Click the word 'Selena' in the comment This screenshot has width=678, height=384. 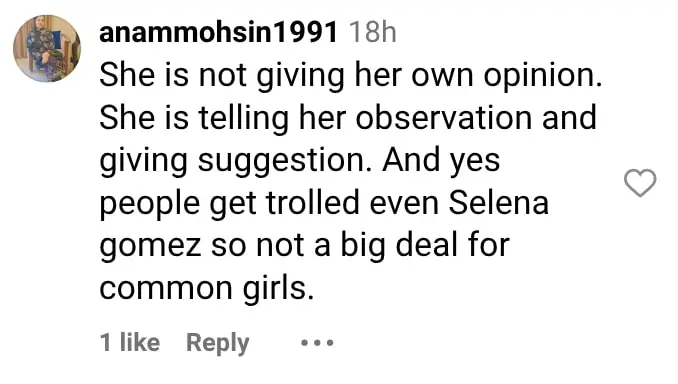click(x=499, y=202)
